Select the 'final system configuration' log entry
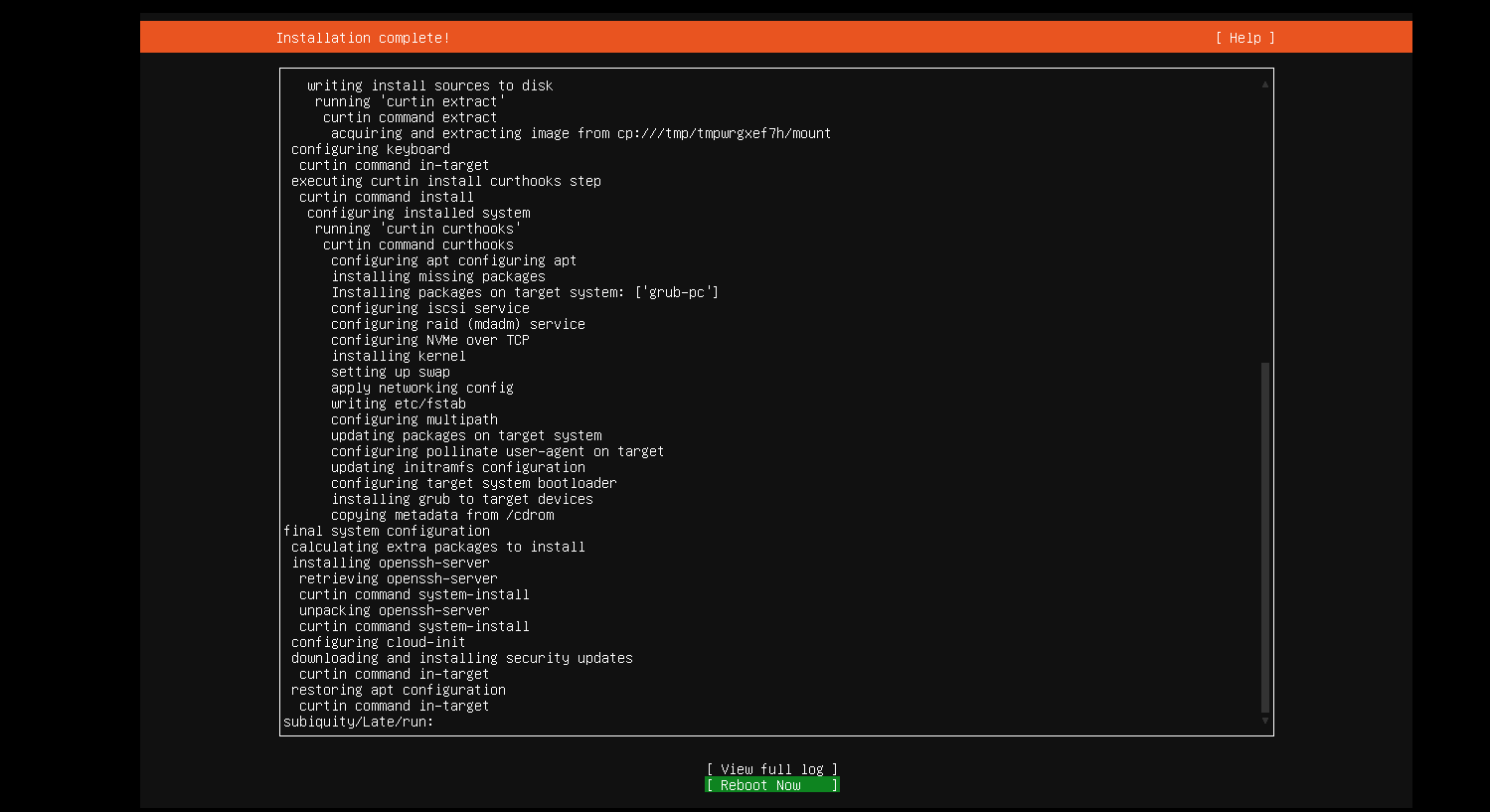The height and width of the screenshot is (812, 1490). pyautogui.click(x=387, y=531)
